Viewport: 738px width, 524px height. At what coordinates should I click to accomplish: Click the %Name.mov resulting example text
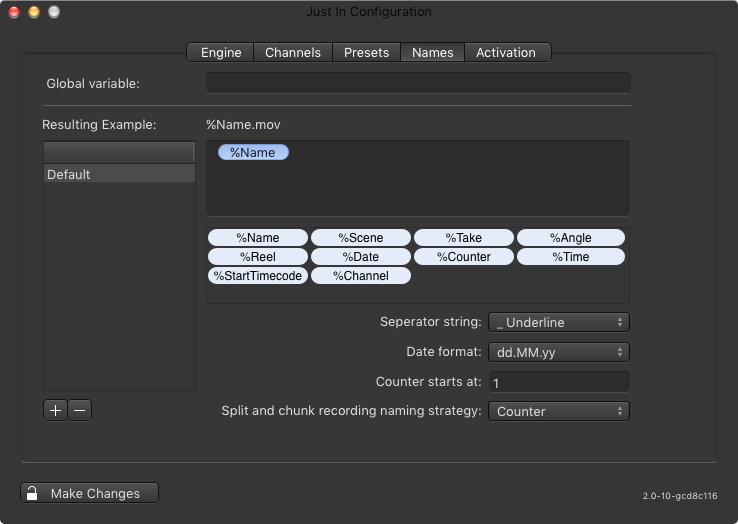[x=243, y=125]
